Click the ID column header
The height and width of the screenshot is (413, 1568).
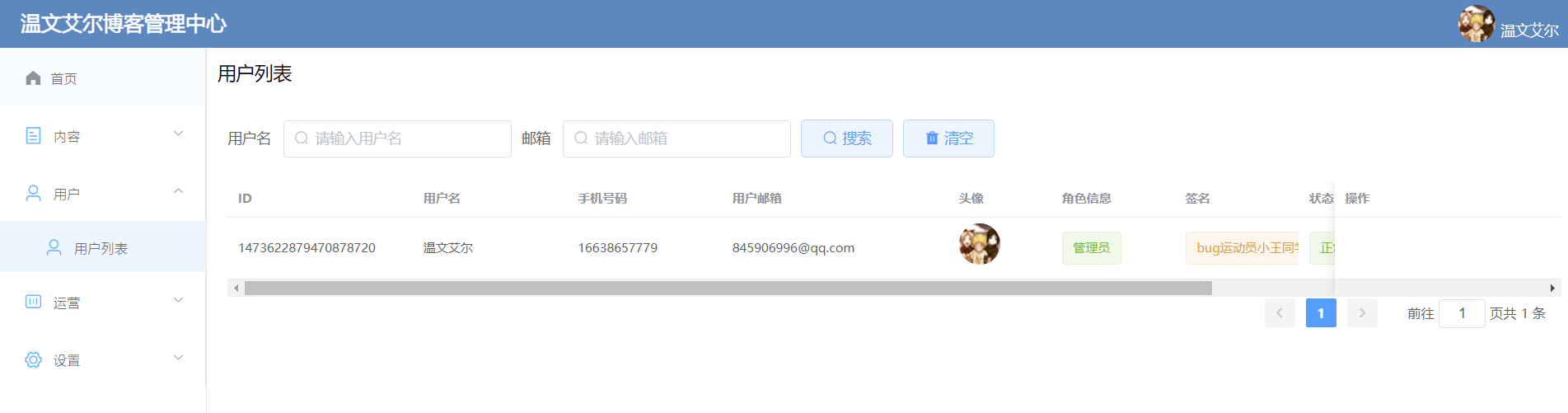point(245,199)
